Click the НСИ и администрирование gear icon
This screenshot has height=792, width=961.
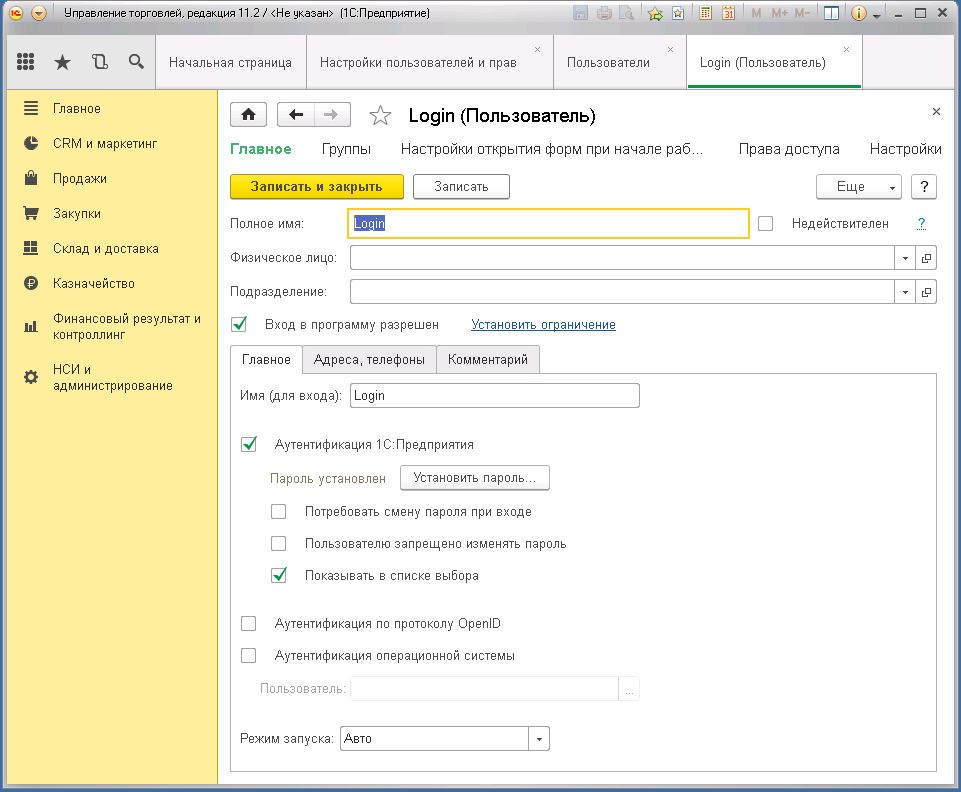[x=31, y=377]
